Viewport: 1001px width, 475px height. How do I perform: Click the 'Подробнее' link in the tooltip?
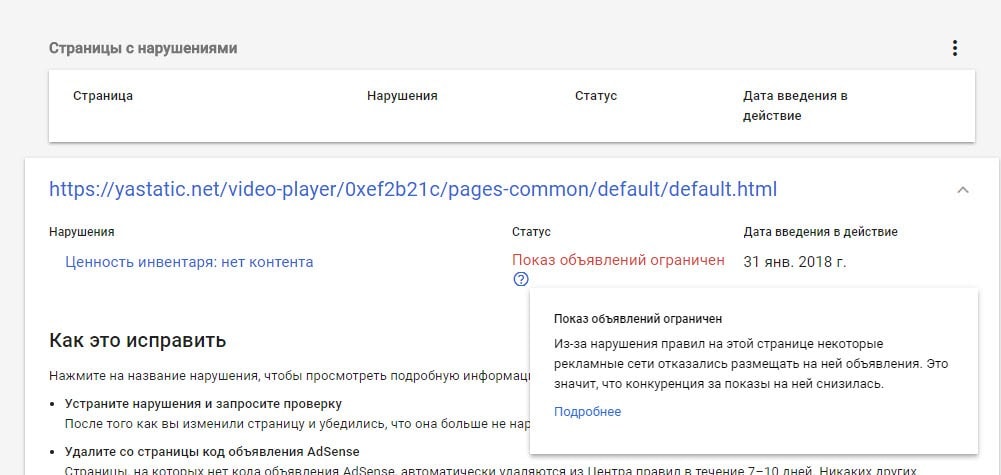tap(587, 412)
